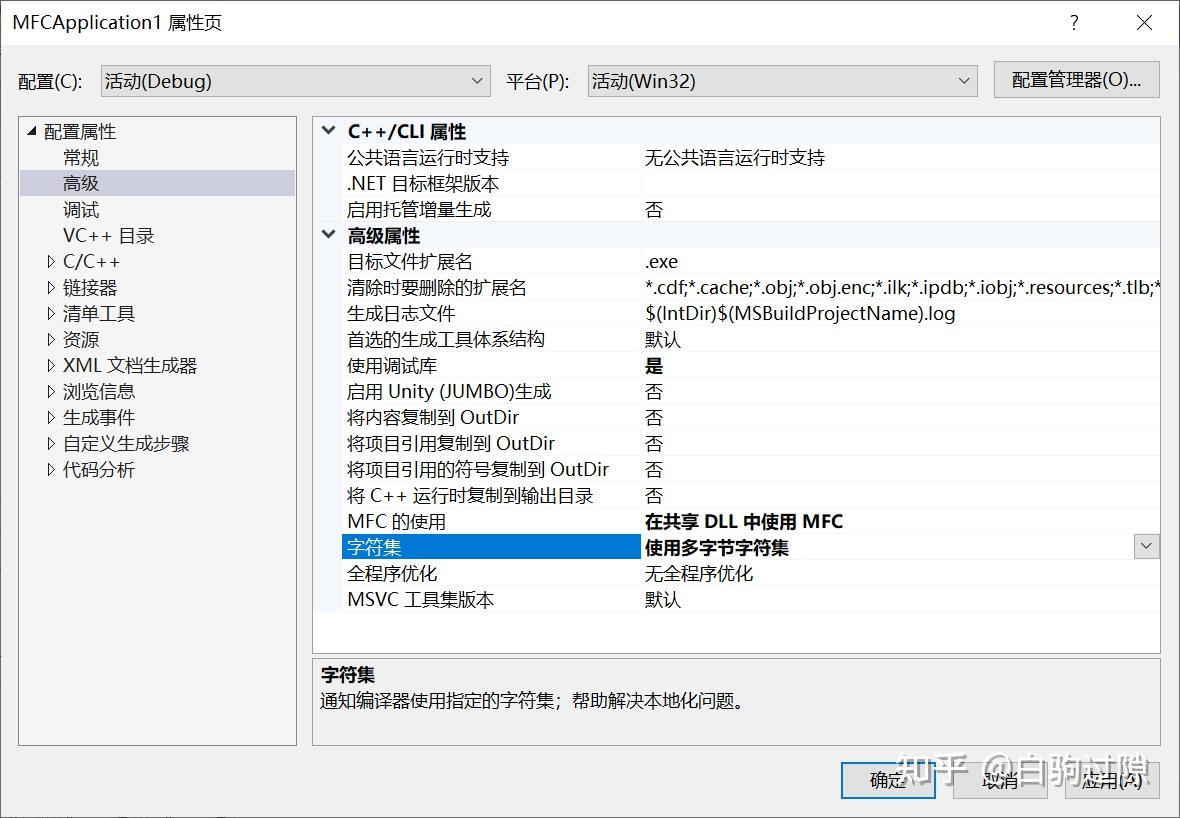This screenshot has width=1180, height=818.
Task: Click the 配置管理器(O)... button
Action: (x=1076, y=80)
